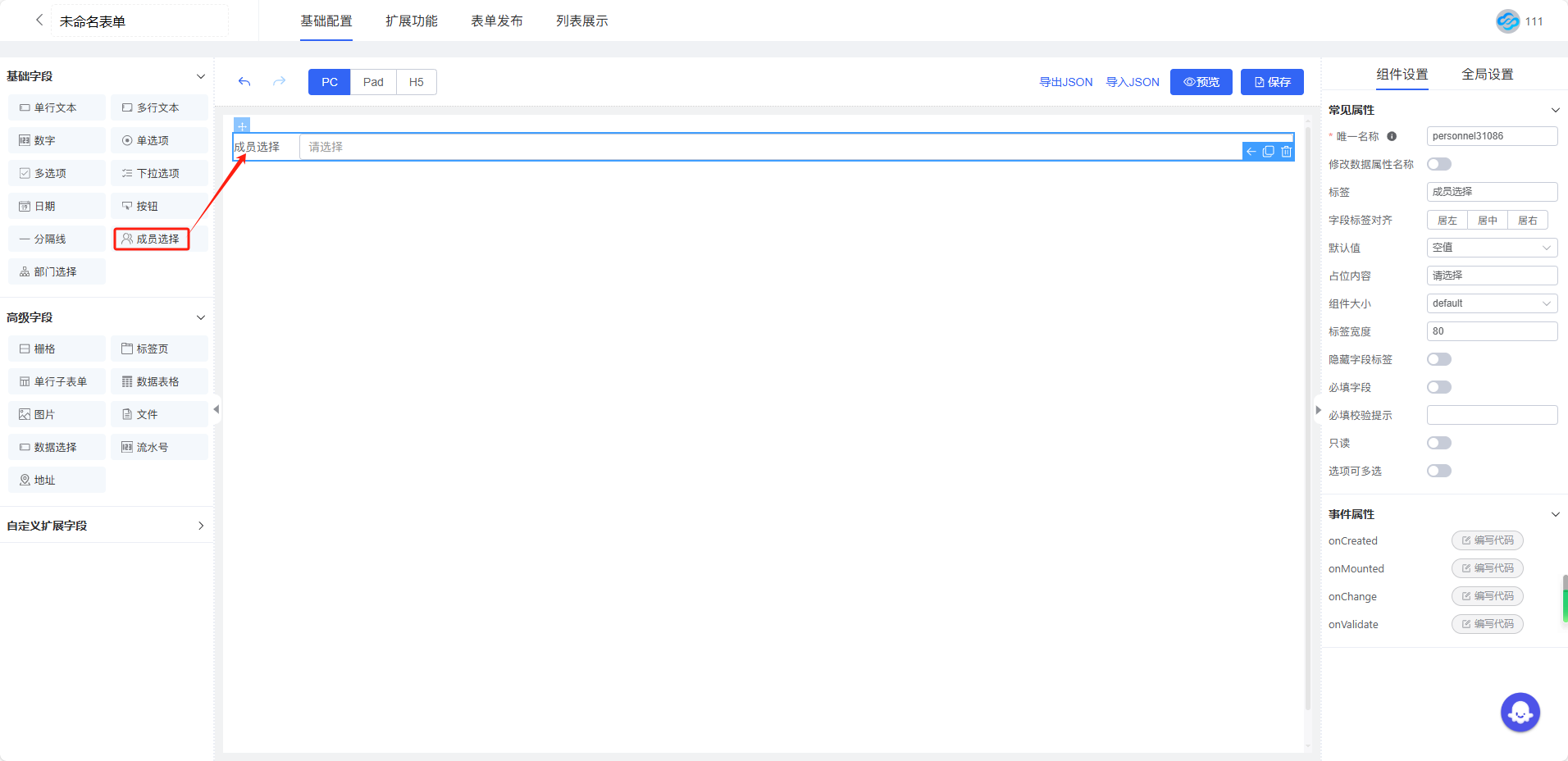Click the blue plus icon above field

(242, 125)
